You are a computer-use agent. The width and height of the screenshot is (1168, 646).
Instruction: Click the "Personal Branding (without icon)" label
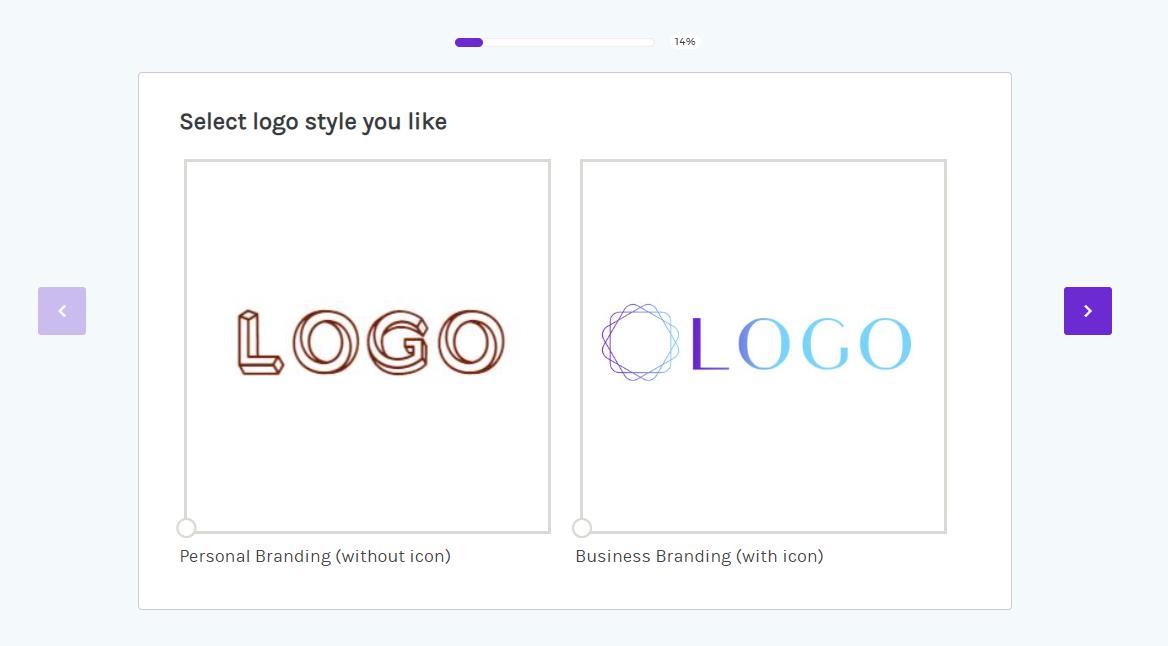315,556
